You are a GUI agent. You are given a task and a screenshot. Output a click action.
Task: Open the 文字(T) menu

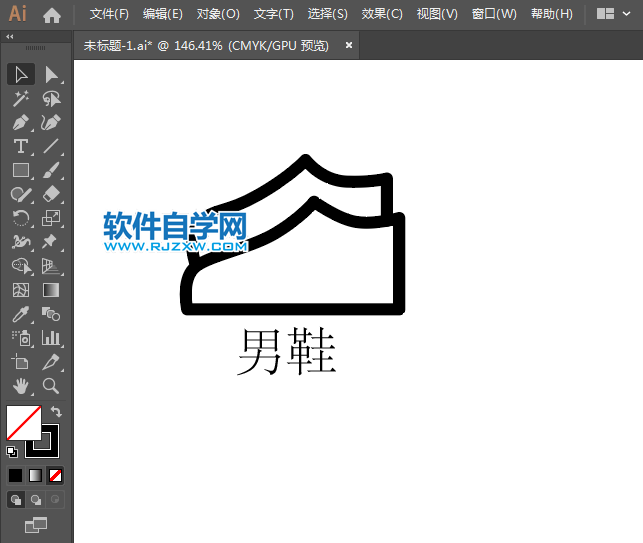tap(274, 14)
